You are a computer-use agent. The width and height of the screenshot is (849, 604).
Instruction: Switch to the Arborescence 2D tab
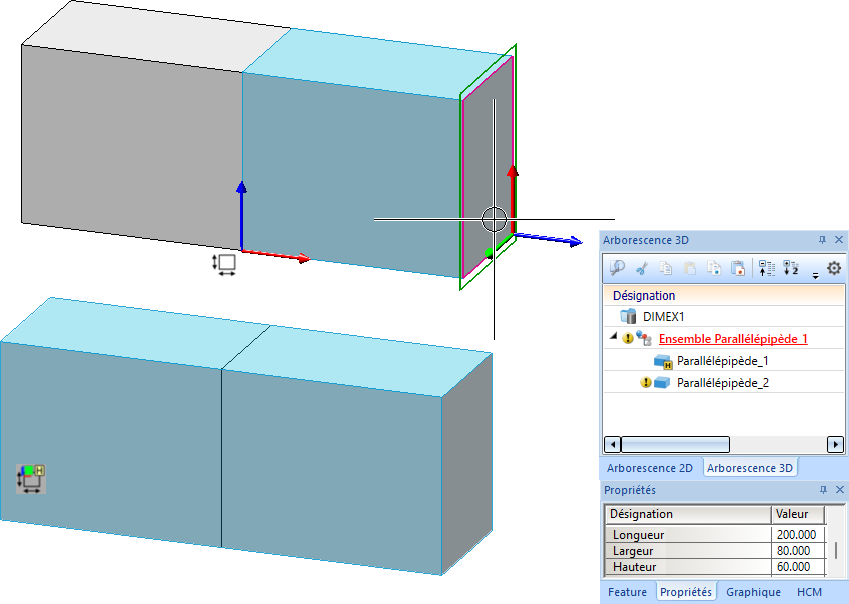coord(650,468)
